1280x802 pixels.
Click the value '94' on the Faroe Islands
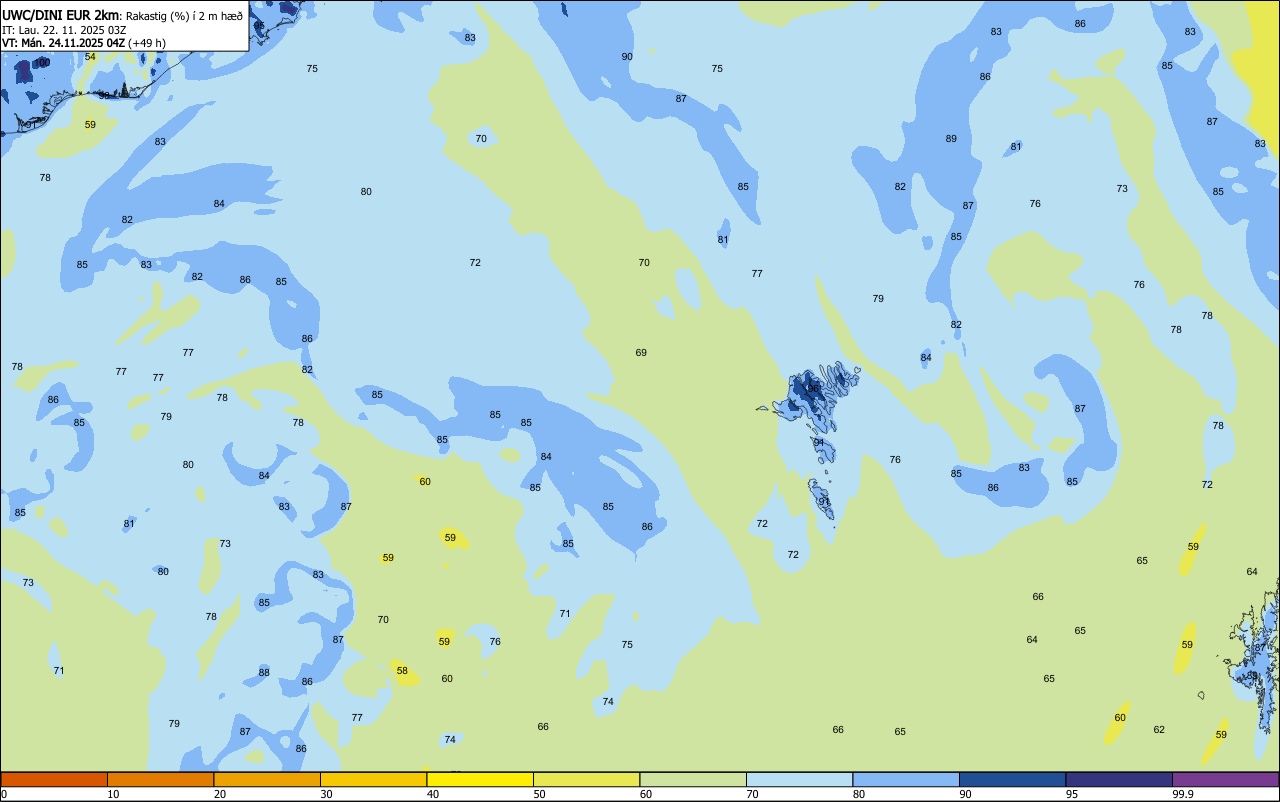[819, 443]
